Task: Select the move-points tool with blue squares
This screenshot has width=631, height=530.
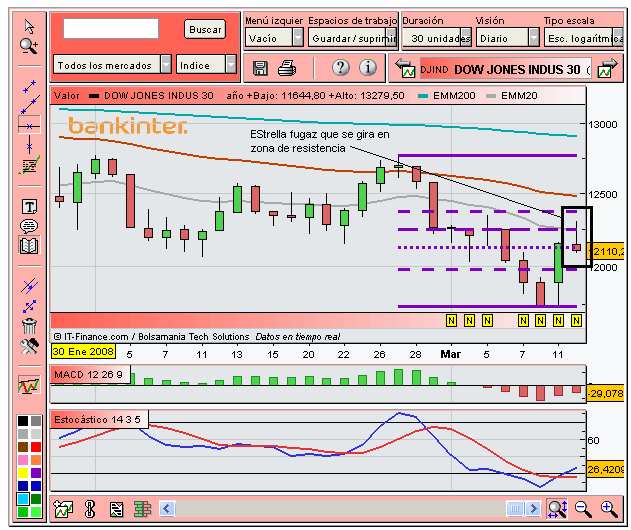Action: (x=29, y=307)
